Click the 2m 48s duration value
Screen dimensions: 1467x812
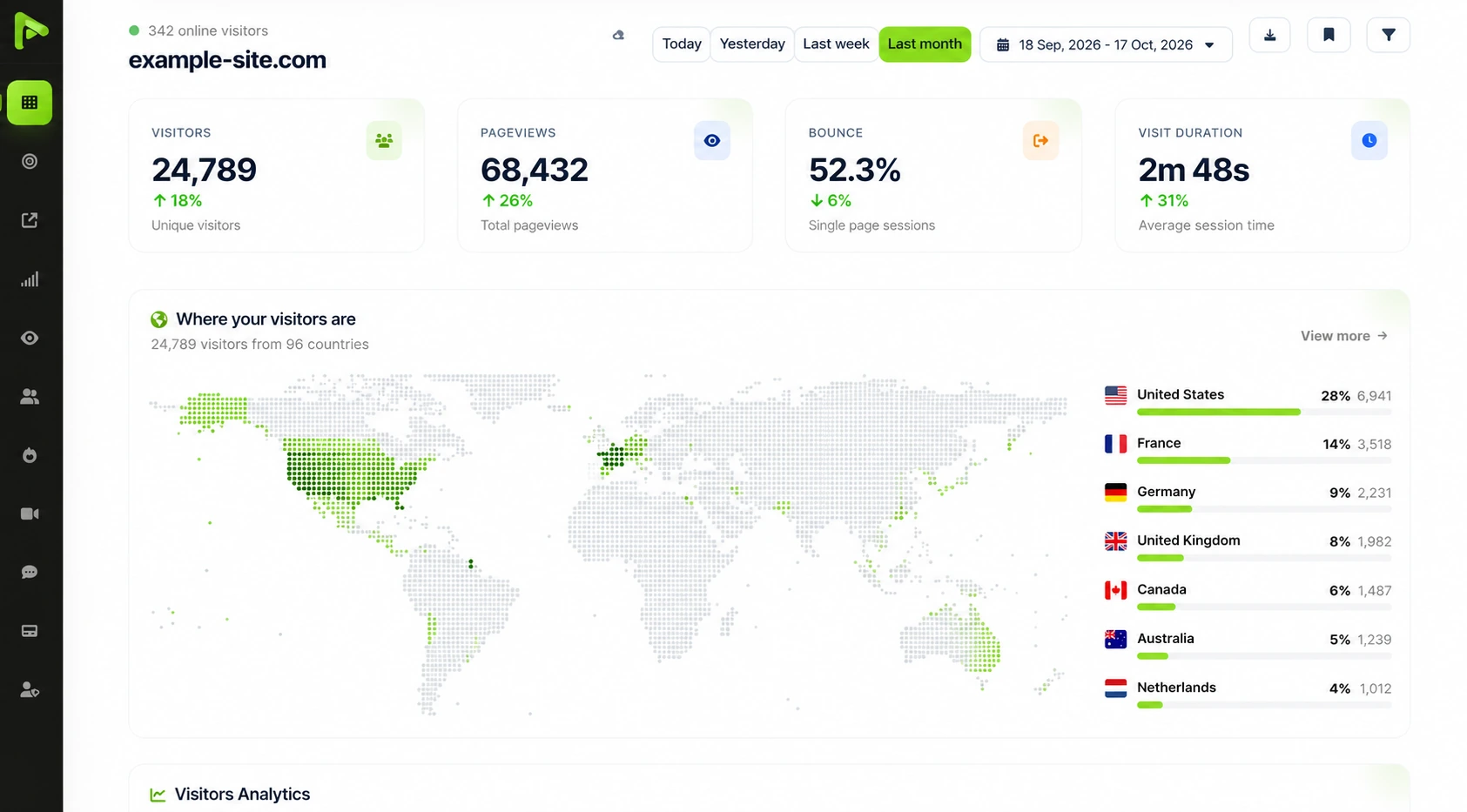point(1194,170)
